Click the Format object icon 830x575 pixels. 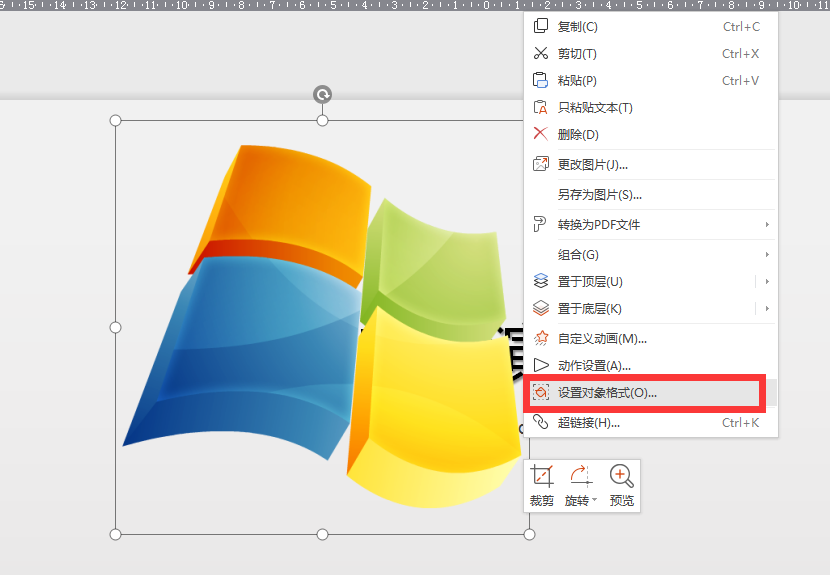click(540, 392)
